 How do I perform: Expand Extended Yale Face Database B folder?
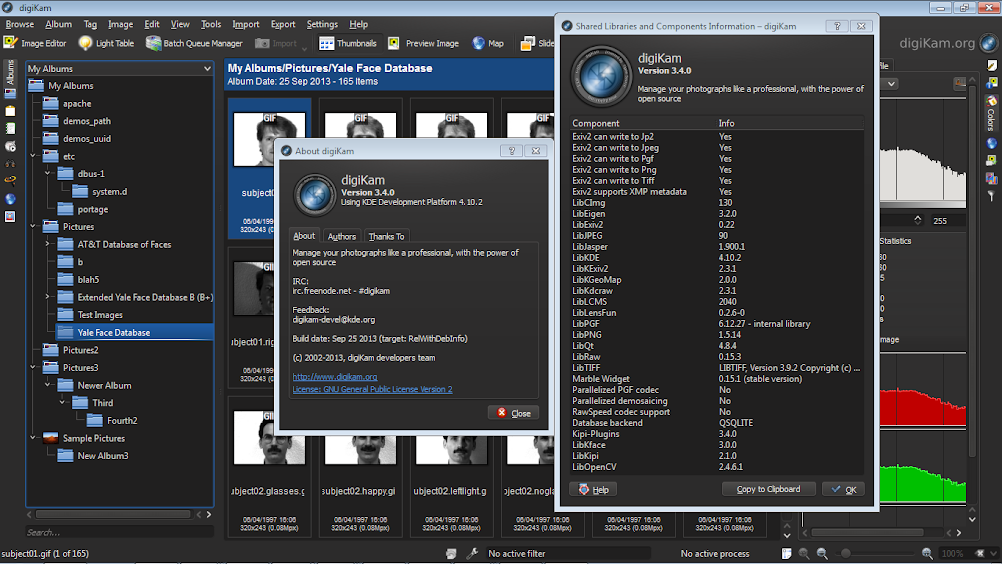[x=48, y=297]
